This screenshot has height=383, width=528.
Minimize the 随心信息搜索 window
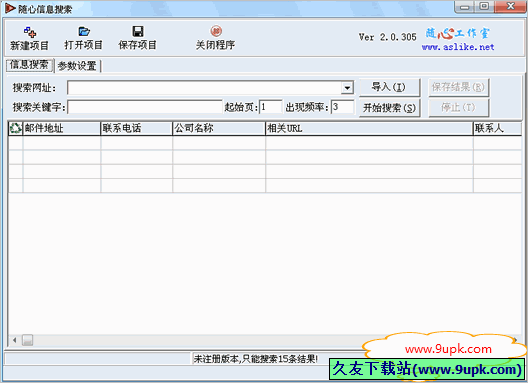tap(465, 7)
